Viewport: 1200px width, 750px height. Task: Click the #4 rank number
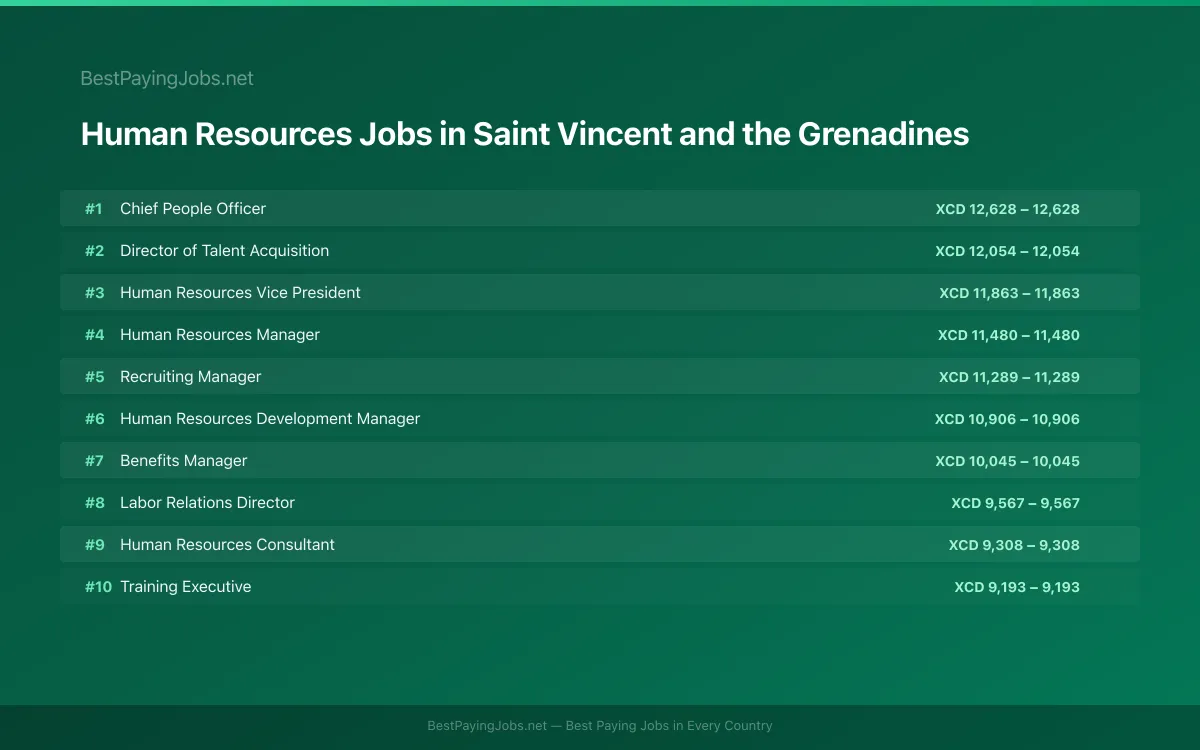pyautogui.click(x=94, y=335)
